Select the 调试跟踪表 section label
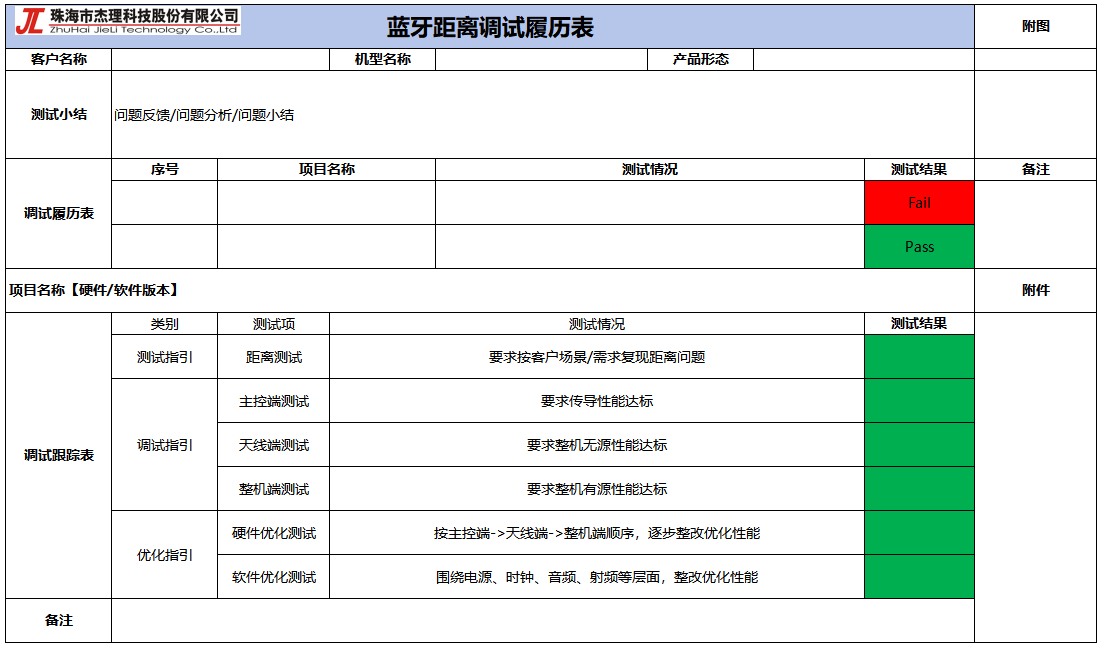The width and height of the screenshot is (1102, 647). [59, 455]
